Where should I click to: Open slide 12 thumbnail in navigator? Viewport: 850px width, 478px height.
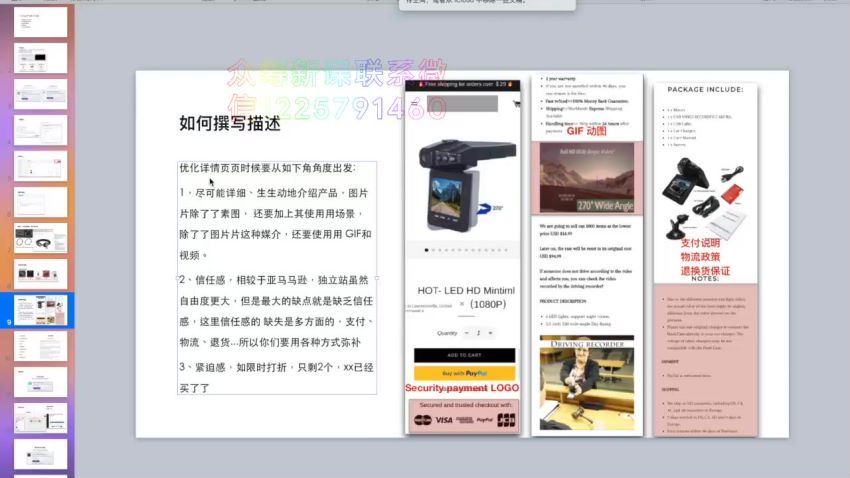point(41,418)
